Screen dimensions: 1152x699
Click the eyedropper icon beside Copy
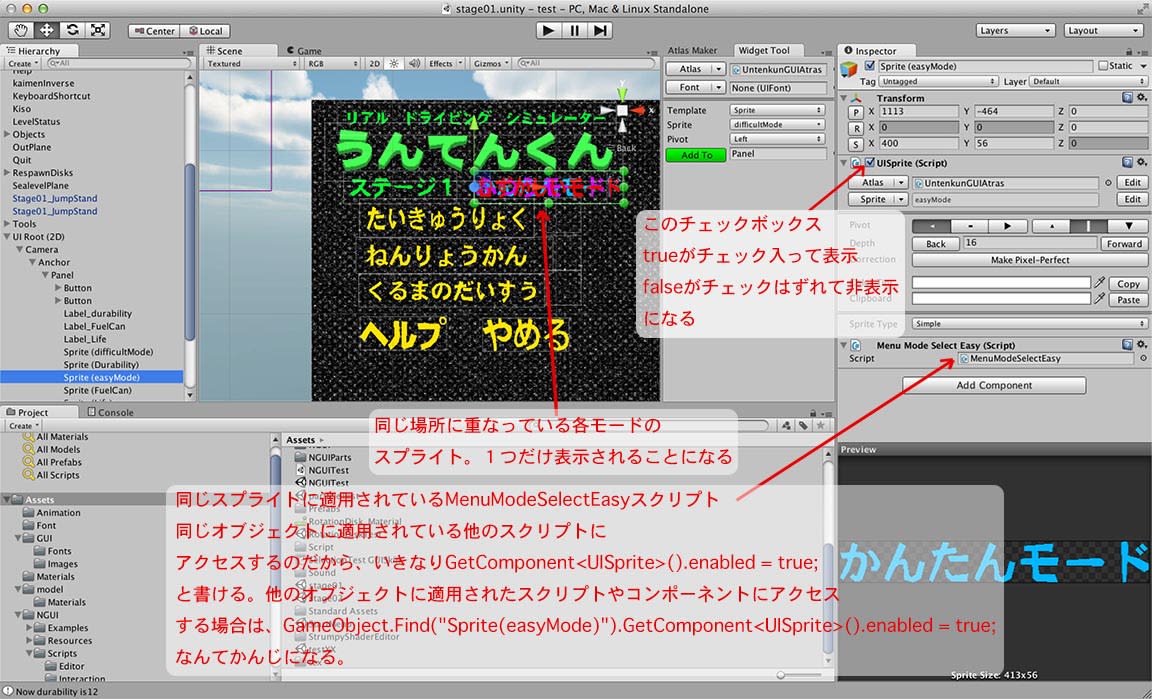[1099, 283]
